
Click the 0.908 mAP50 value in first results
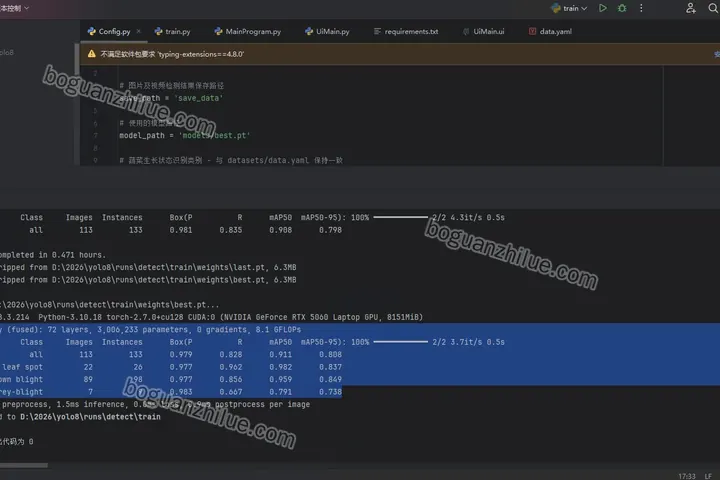pos(281,230)
